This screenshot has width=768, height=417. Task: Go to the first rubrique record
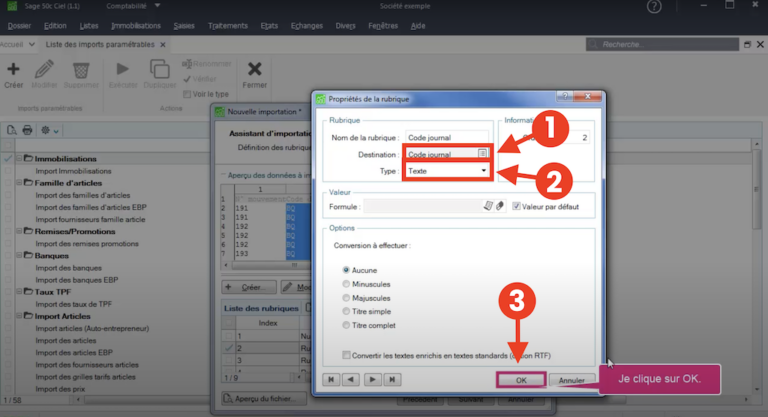(331, 379)
